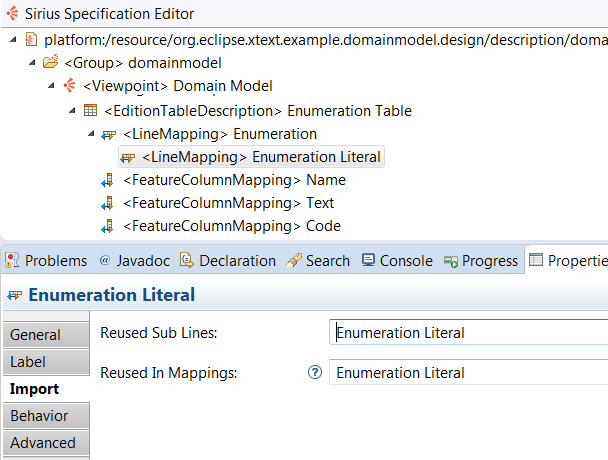Collapse the Group domainmodel node
Screen dimensions: 608x460
coord(32,63)
